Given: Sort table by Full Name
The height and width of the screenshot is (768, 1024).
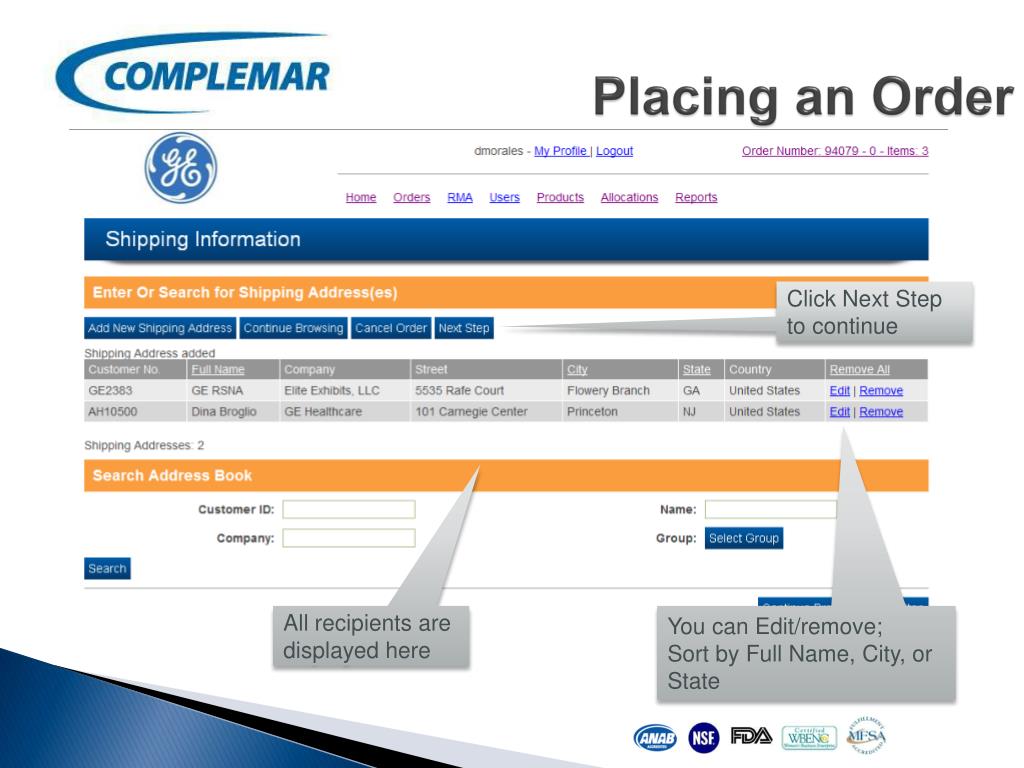Looking at the screenshot, I should click(x=217, y=370).
